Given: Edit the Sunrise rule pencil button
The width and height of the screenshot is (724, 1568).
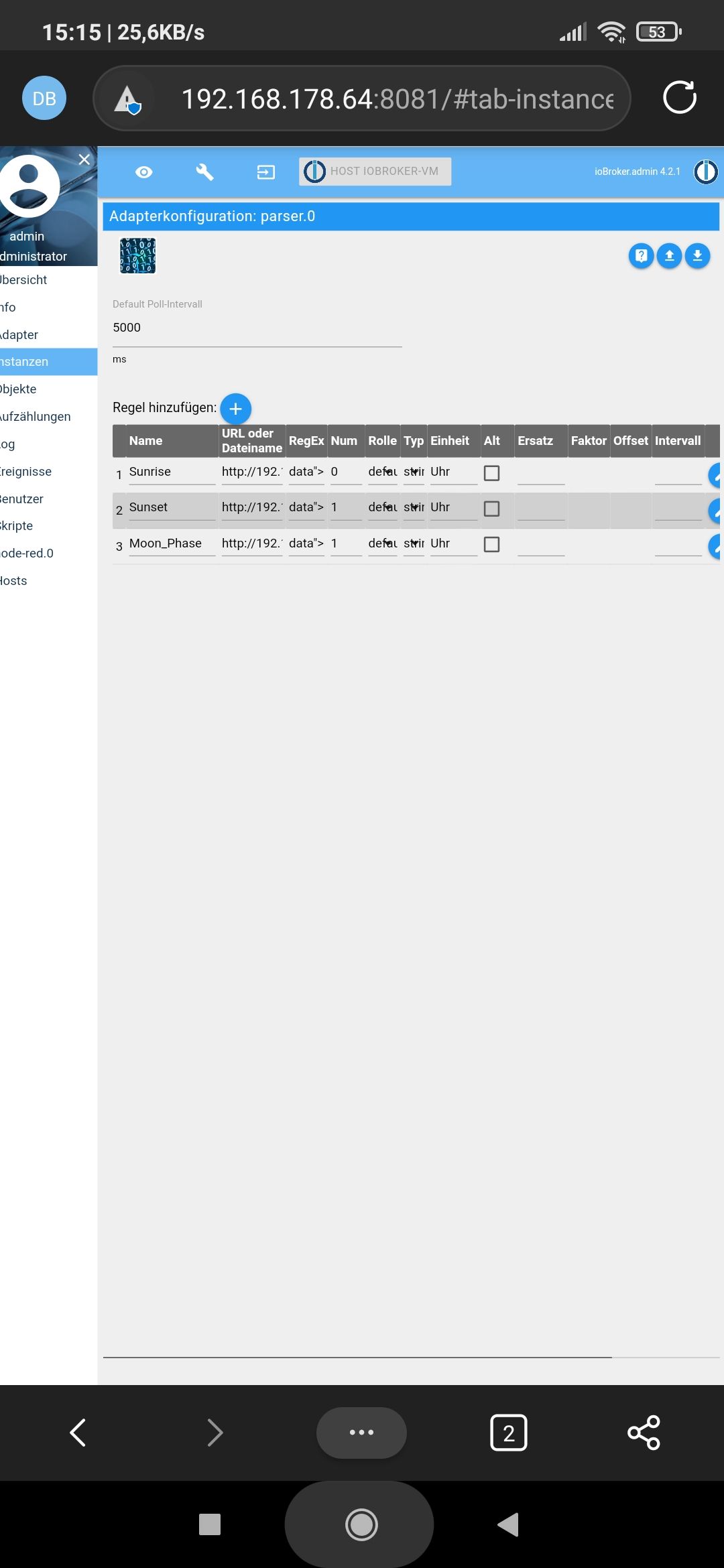Looking at the screenshot, I should pyautogui.click(x=715, y=475).
